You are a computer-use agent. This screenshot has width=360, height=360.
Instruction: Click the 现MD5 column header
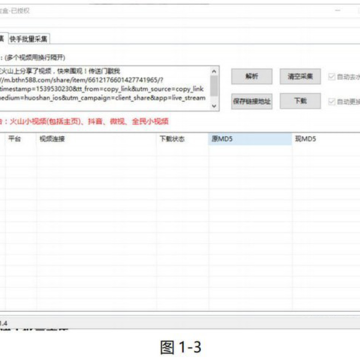326,139
